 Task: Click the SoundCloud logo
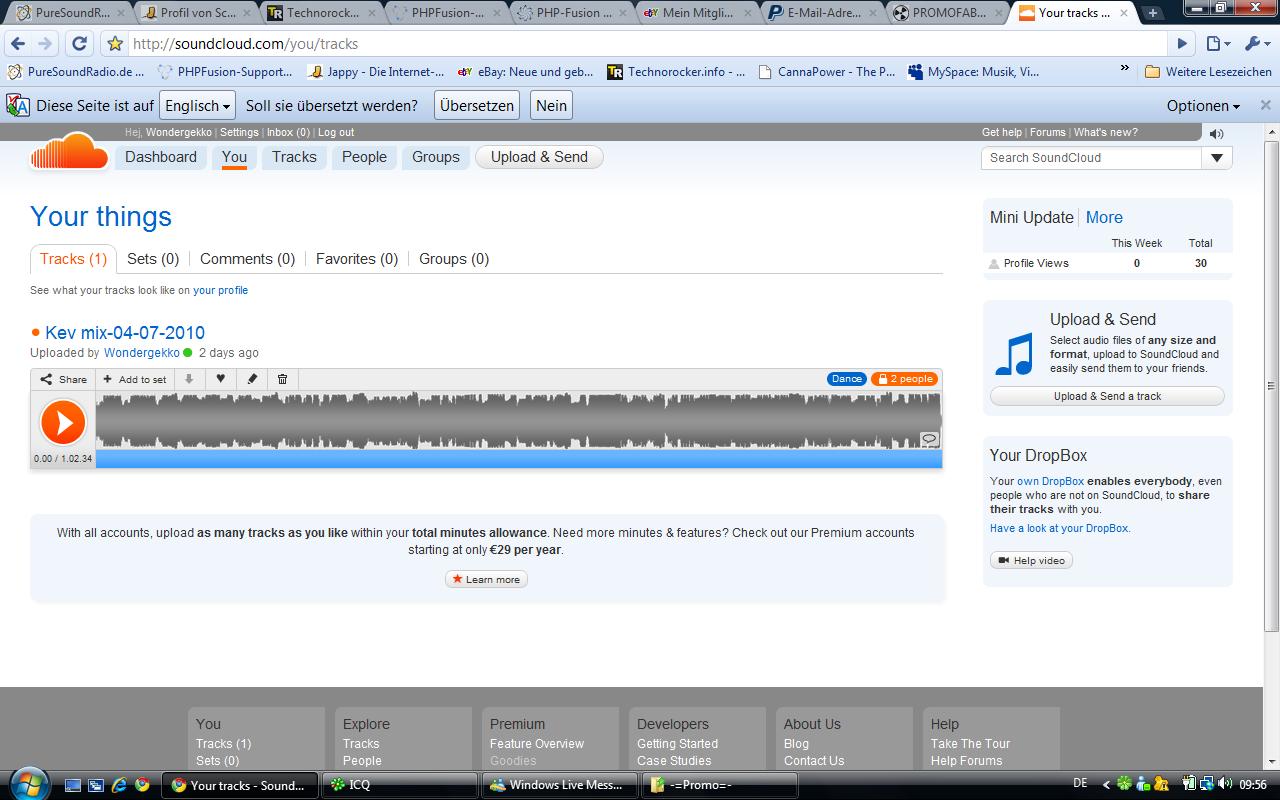click(x=69, y=152)
